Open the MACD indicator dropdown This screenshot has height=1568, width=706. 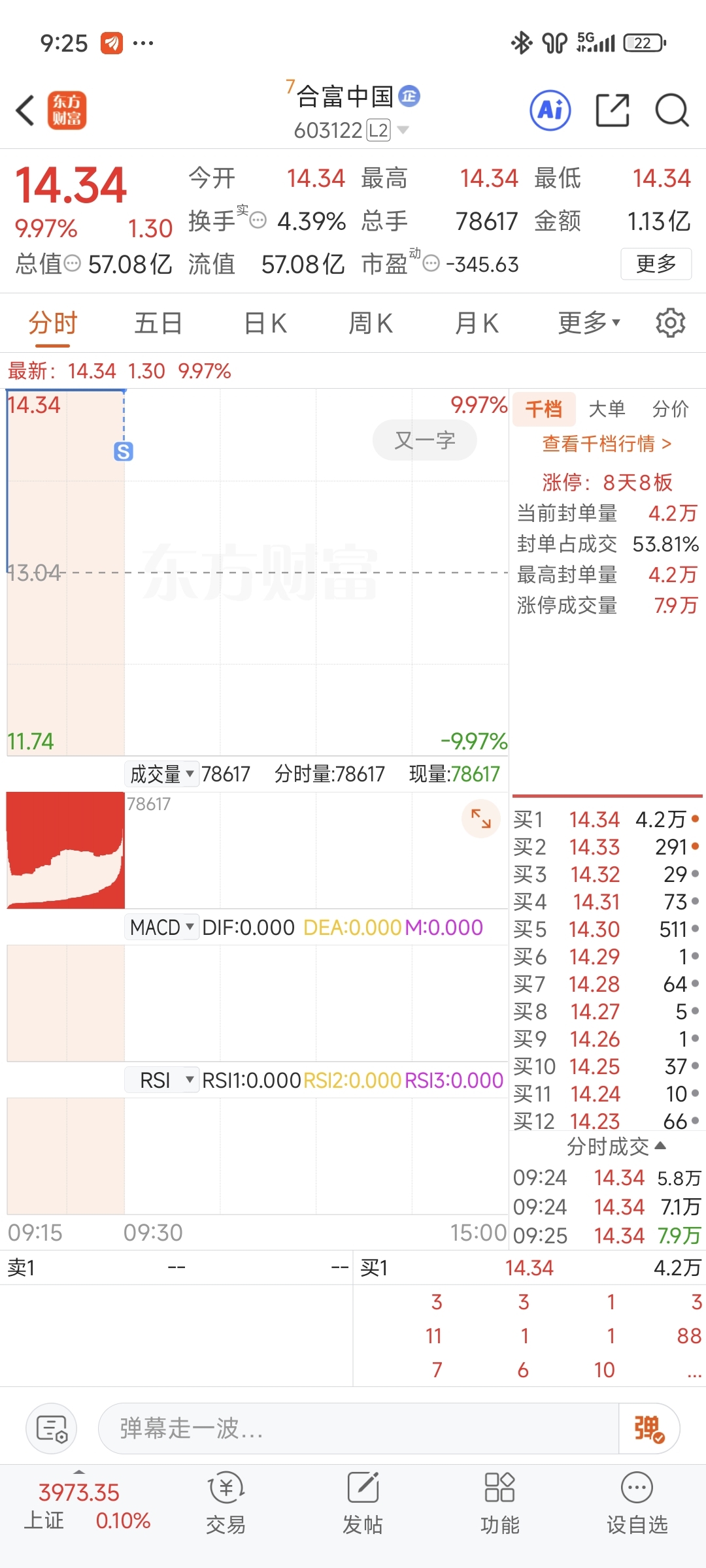pos(161,927)
